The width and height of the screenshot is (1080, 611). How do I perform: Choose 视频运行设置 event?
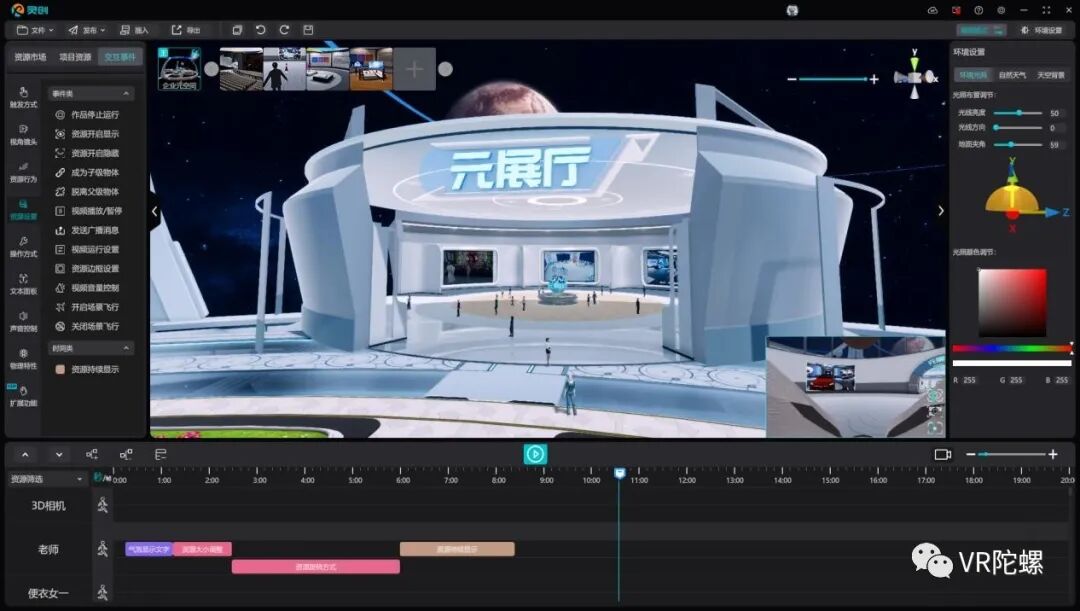[87, 249]
